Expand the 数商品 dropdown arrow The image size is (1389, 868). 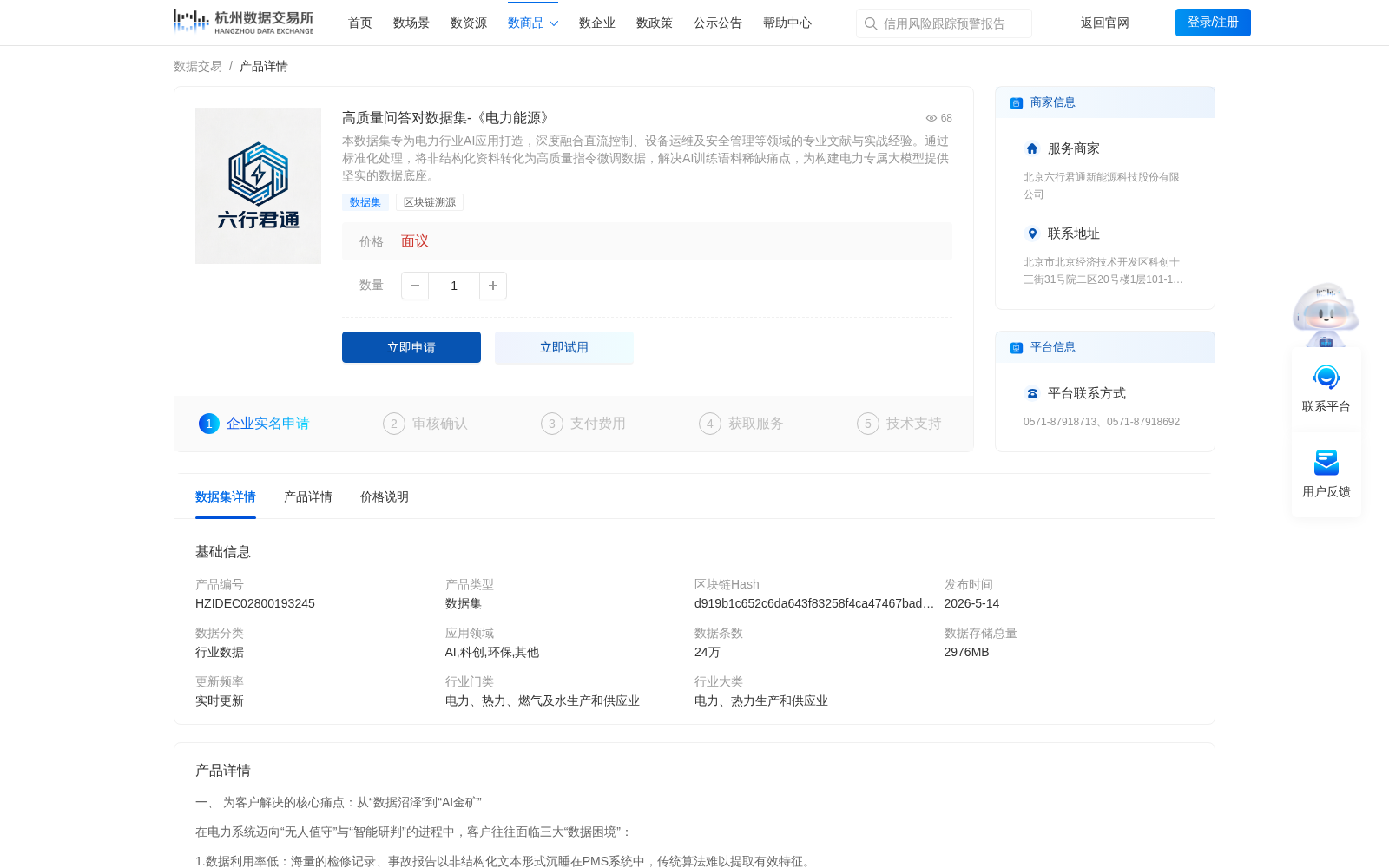point(554,23)
